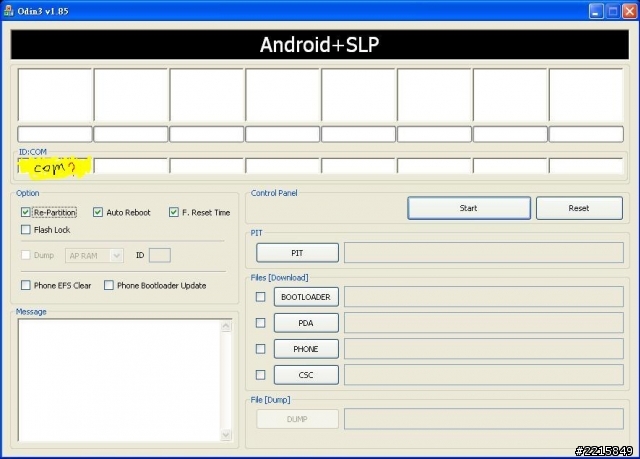
Task: Enable the Flash Lock checkbox
Action: pyautogui.click(x=26, y=230)
